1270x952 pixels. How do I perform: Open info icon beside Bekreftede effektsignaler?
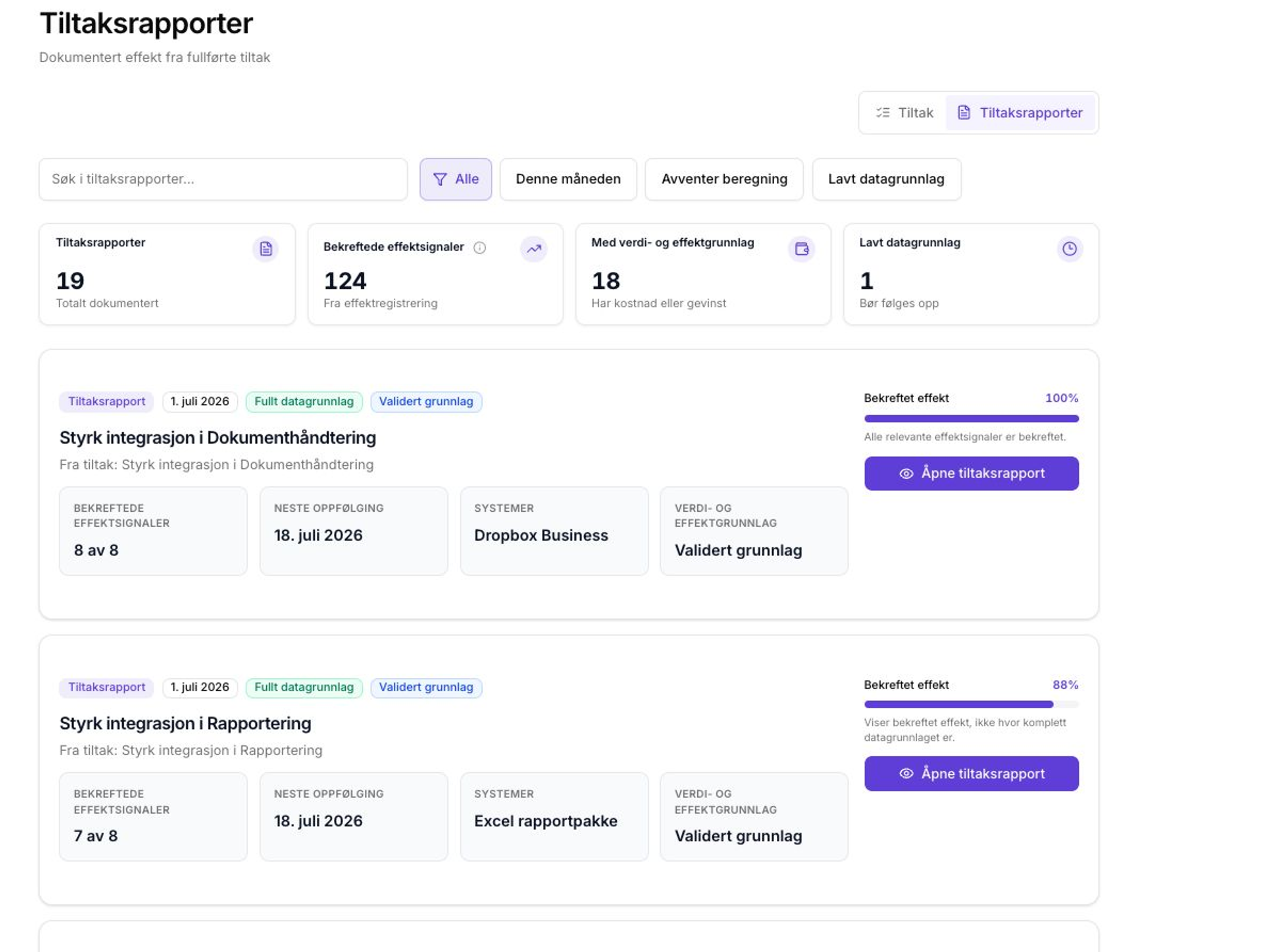pyautogui.click(x=479, y=248)
